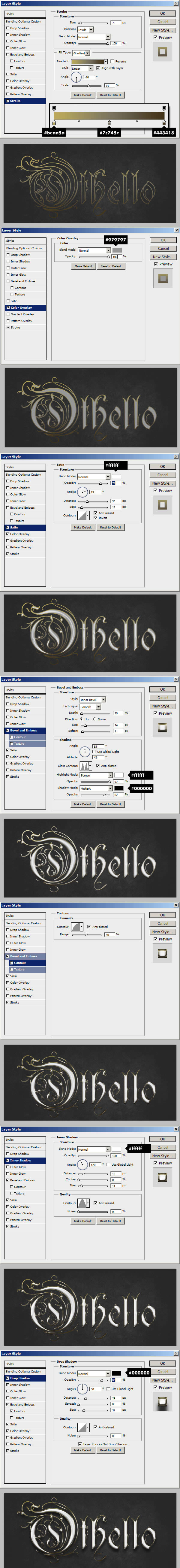
Task: Select the highlighted Bevel and Emboss item in its dialog
Action: pyautogui.click(x=25, y=731)
